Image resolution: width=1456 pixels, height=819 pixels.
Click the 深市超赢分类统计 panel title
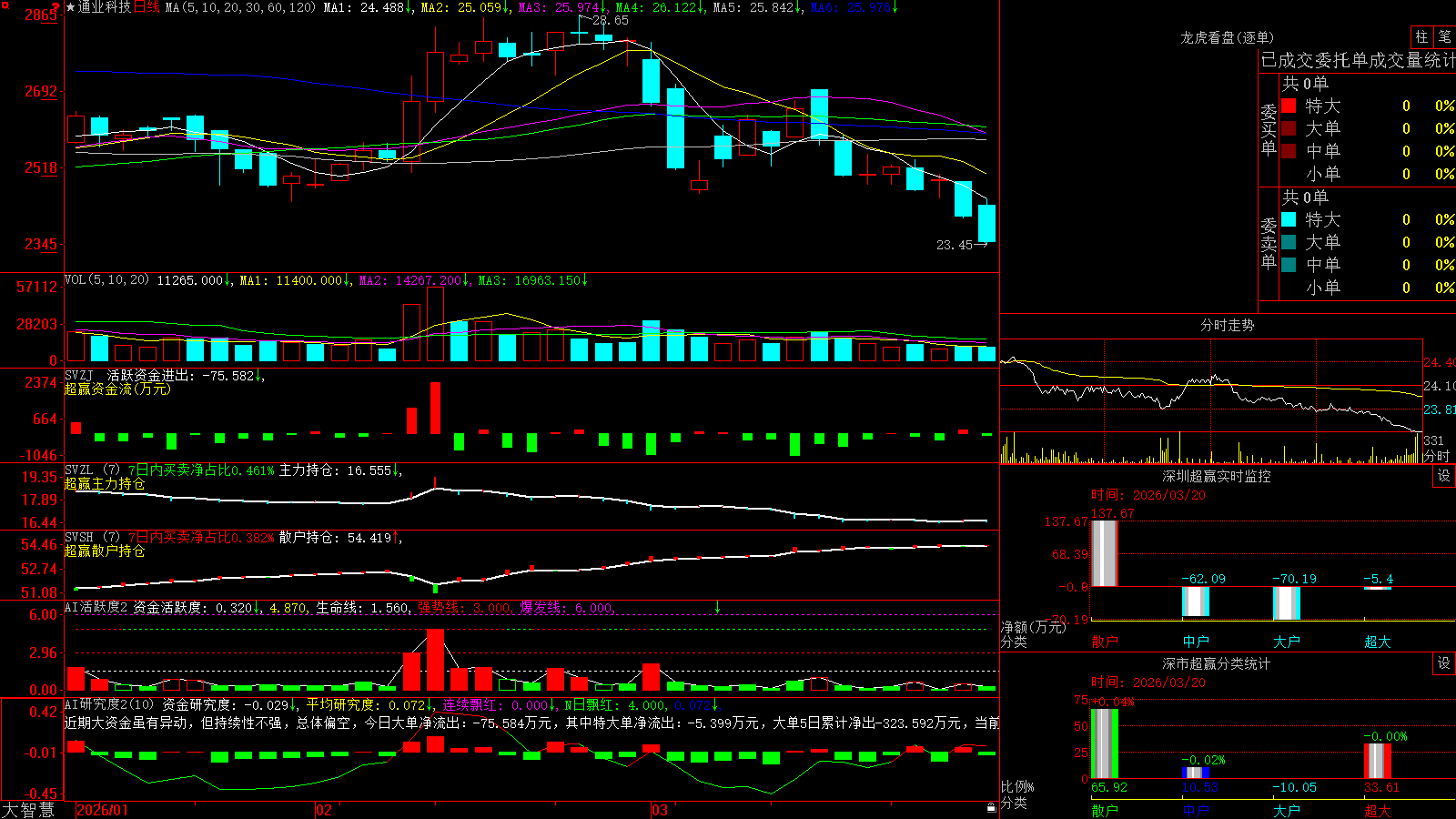pyautogui.click(x=1217, y=663)
